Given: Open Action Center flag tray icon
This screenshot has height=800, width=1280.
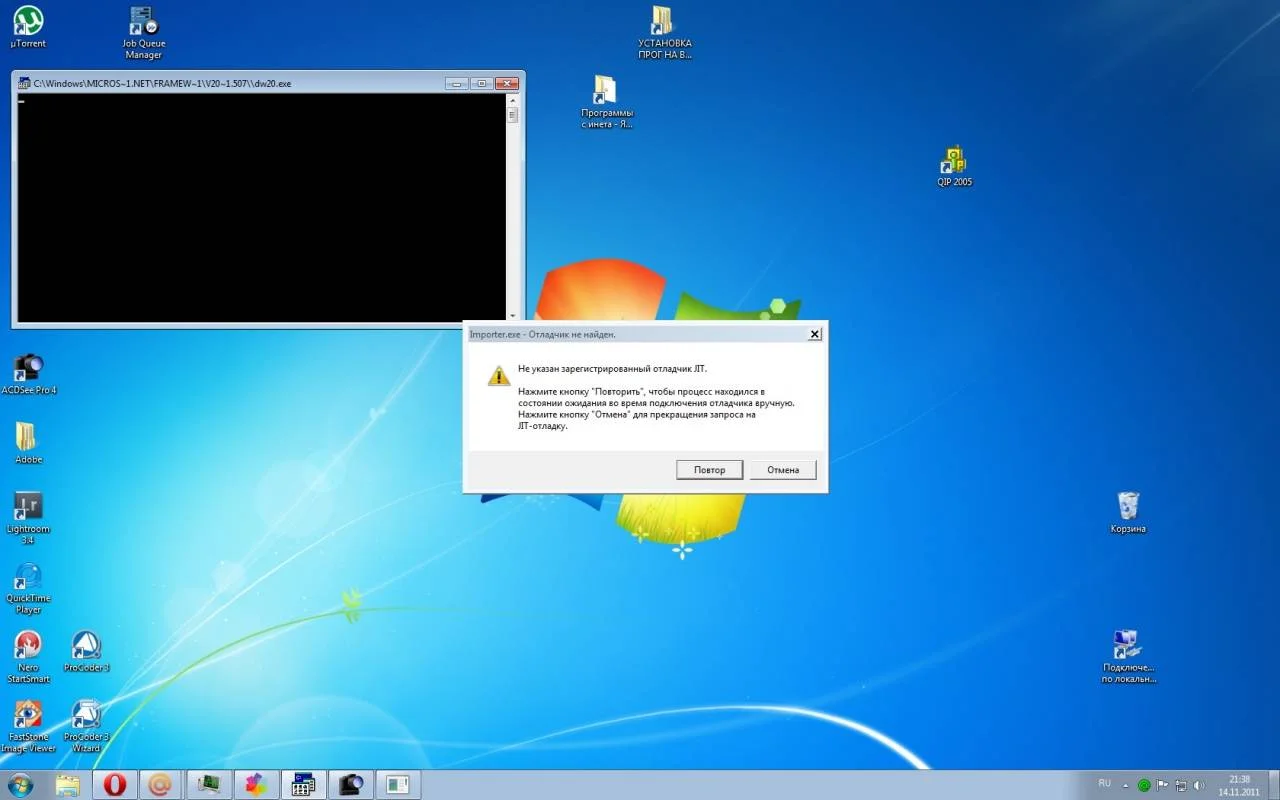Looking at the screenshot, I should [1163, 785].
